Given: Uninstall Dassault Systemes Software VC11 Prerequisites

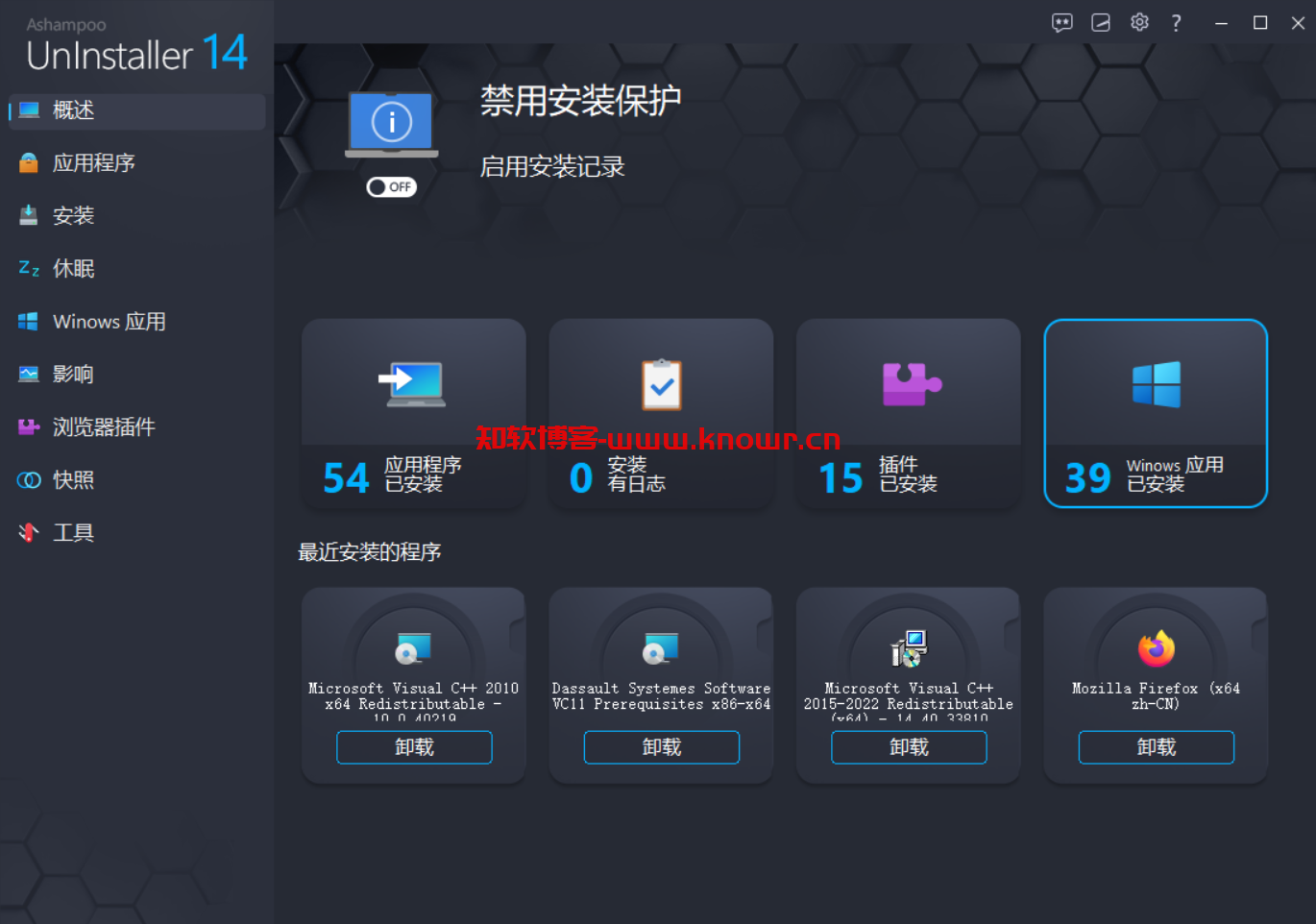Looking at the screenshot, I should (x=662, y=747).
